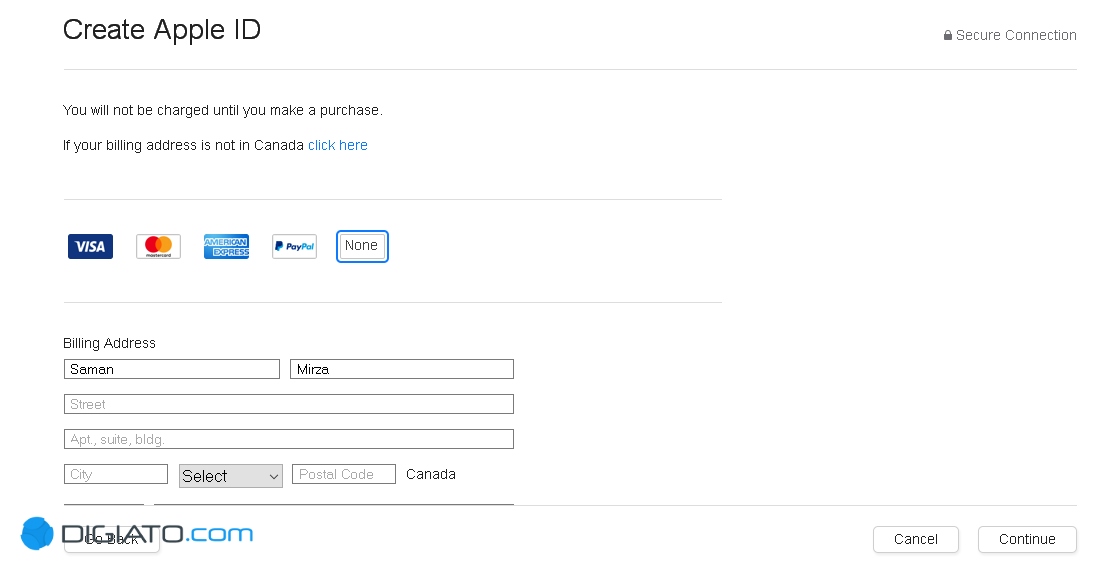The height and width of the screenshot is (573, 1109).
Task: Focus the City input field
Action: [116, 474]
